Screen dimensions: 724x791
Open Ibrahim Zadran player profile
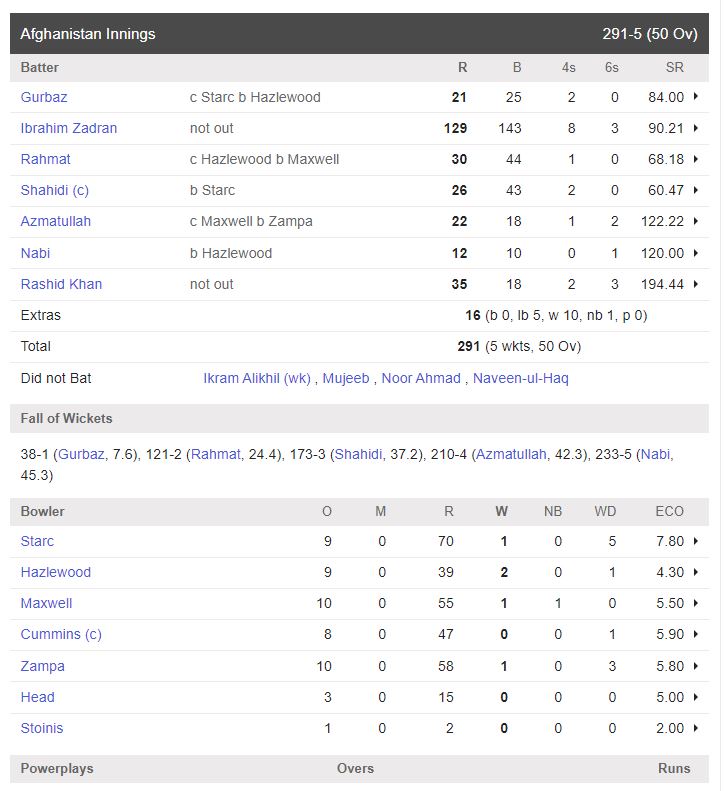pyautogui.click(x=69, y=128)
